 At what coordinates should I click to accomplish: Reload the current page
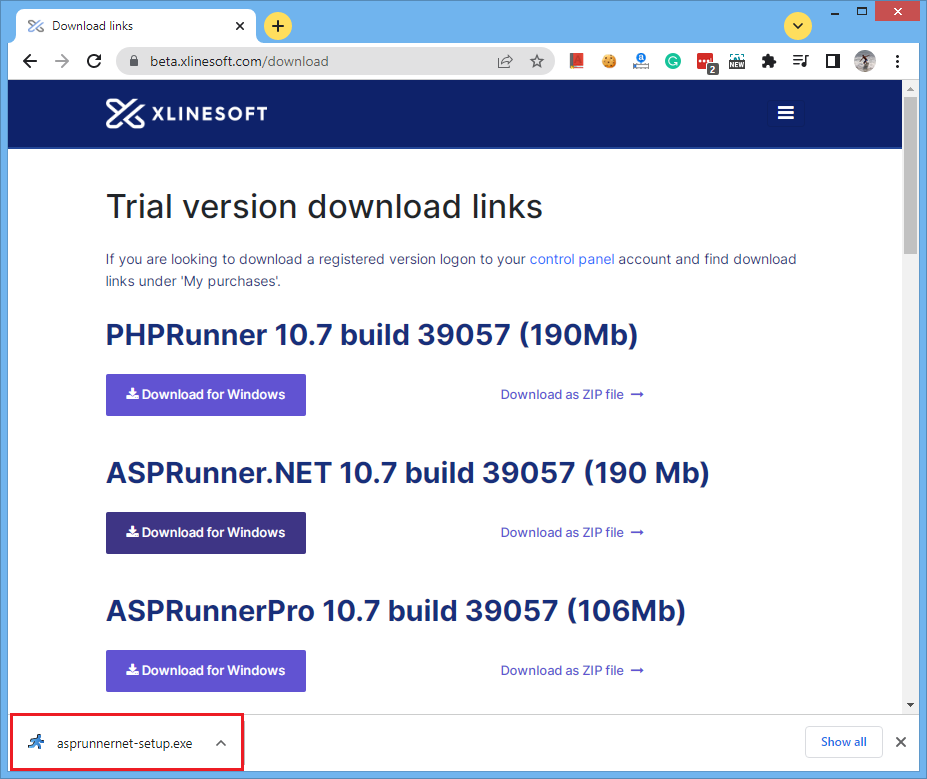click(94, 61)
